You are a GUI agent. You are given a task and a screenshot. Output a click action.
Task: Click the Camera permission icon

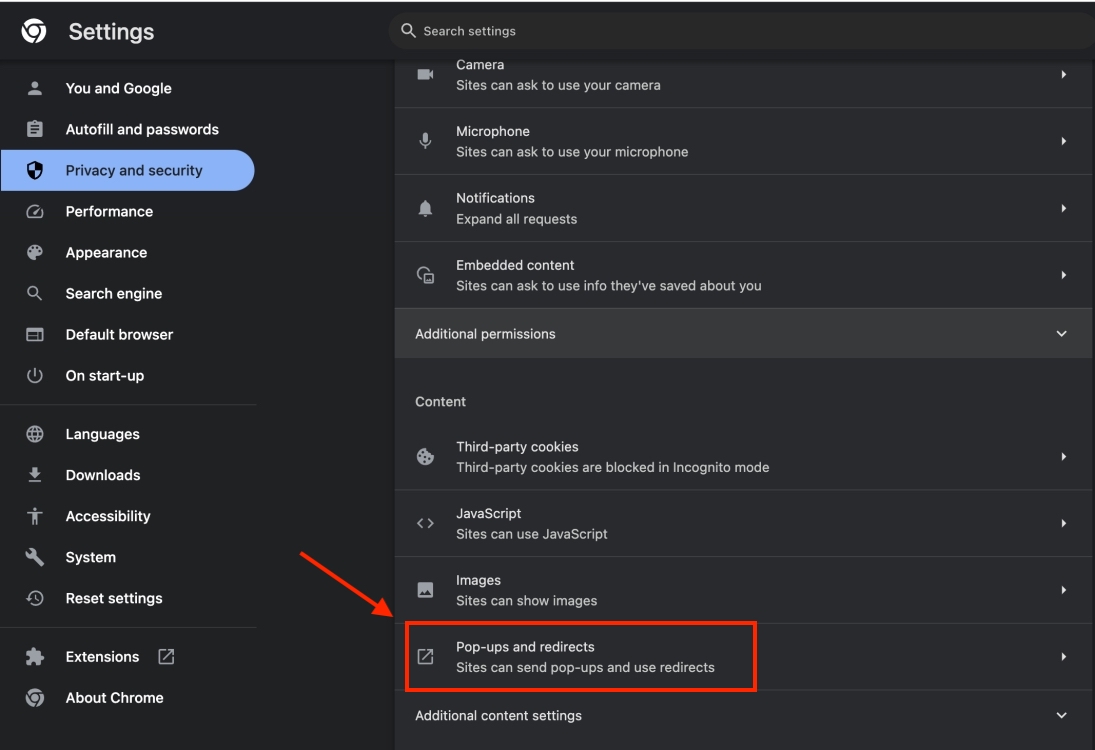coord(425,74)
